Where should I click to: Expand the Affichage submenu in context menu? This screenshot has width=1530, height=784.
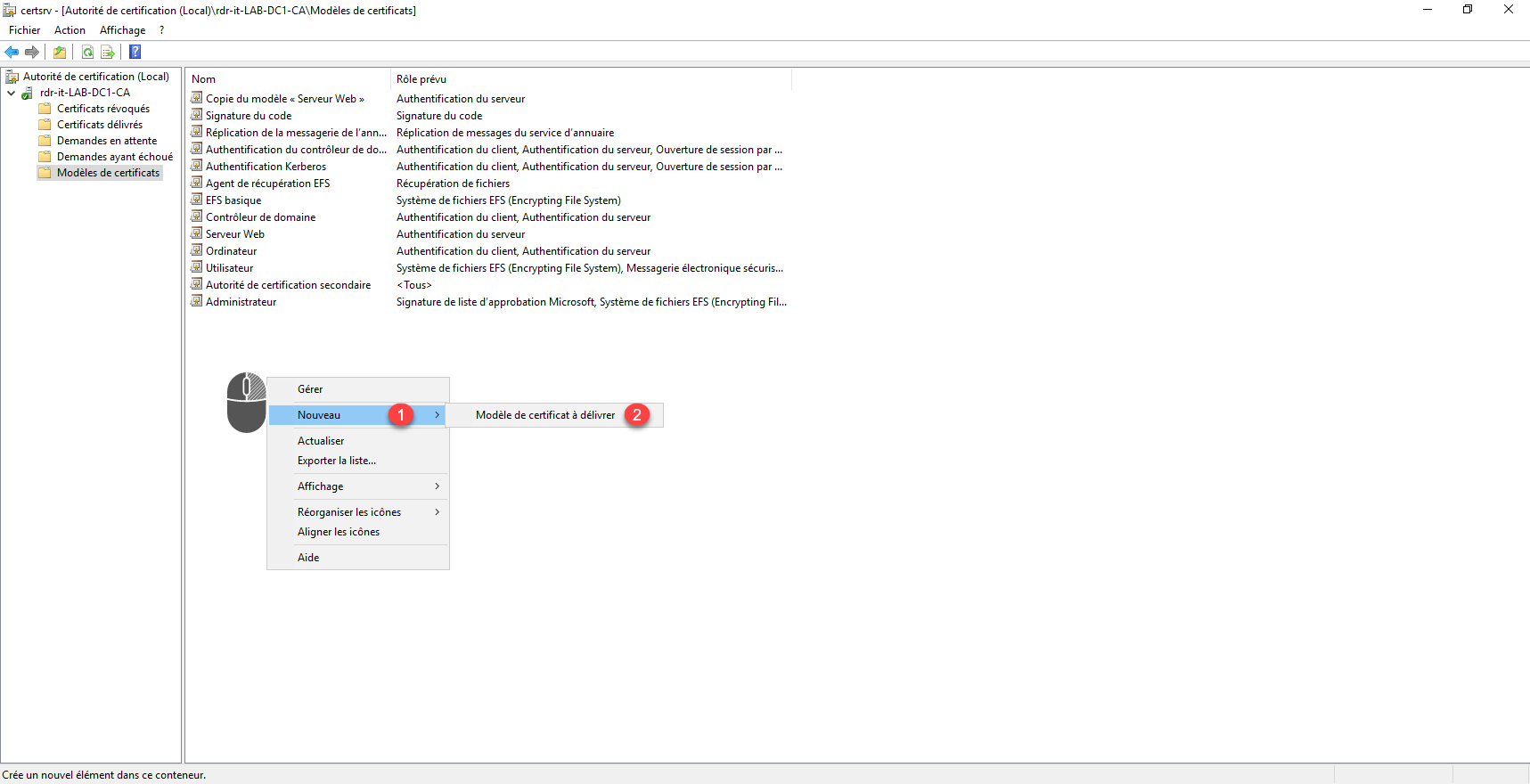coord(437,486)
